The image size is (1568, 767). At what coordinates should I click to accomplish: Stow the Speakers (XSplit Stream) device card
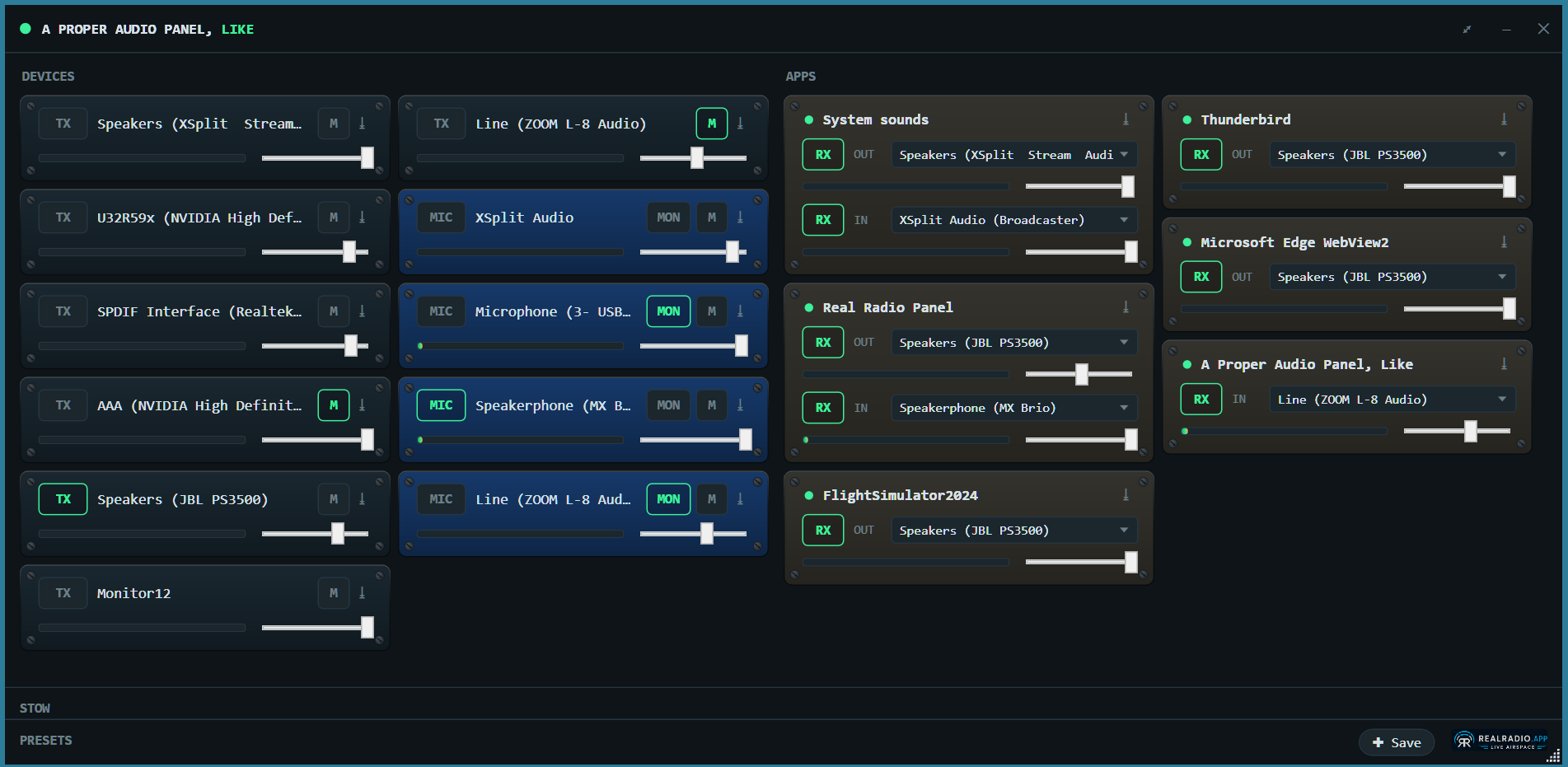(x=362, y=124)
